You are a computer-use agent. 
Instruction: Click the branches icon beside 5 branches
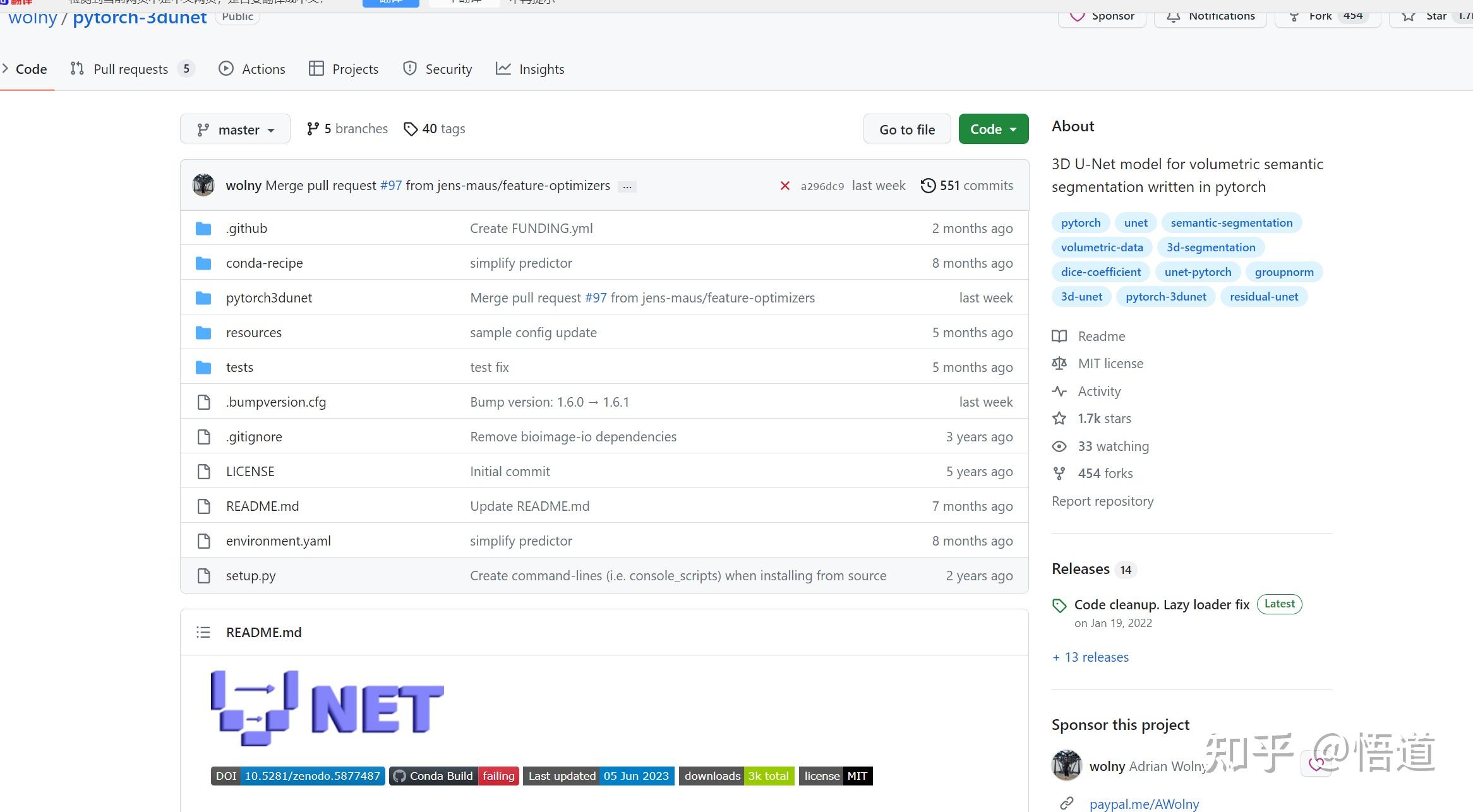[x=313, y=129]
